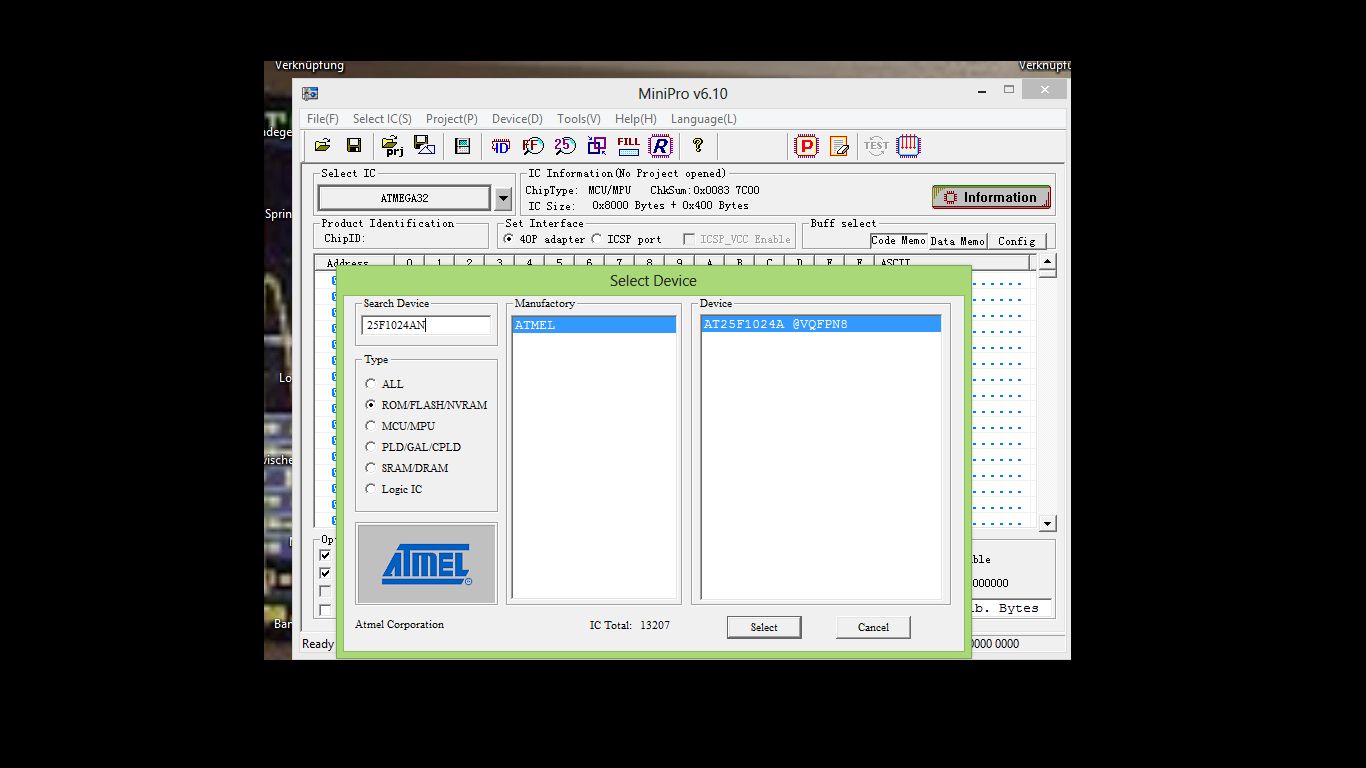This screenshot has width=1366, height=768.
Task: Click the red chip with pins icon
Action: pyautogui.click(x=908, y=146)
